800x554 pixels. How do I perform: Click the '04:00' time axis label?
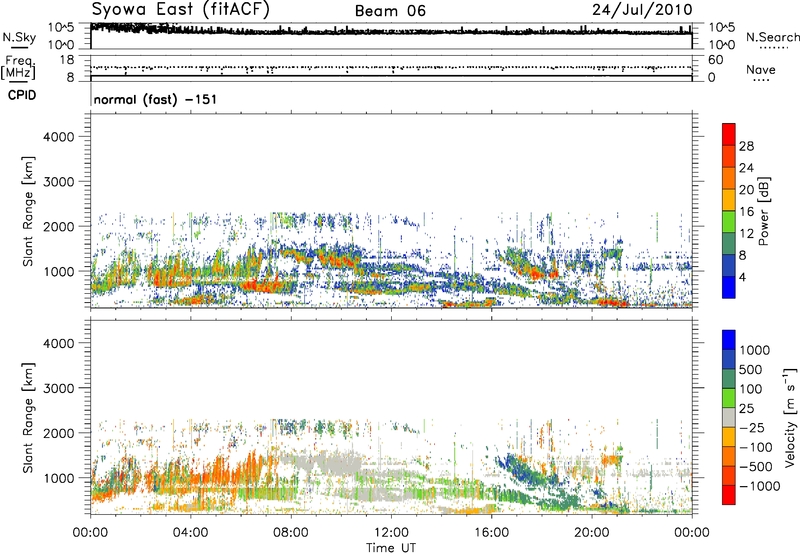point(190,533)
